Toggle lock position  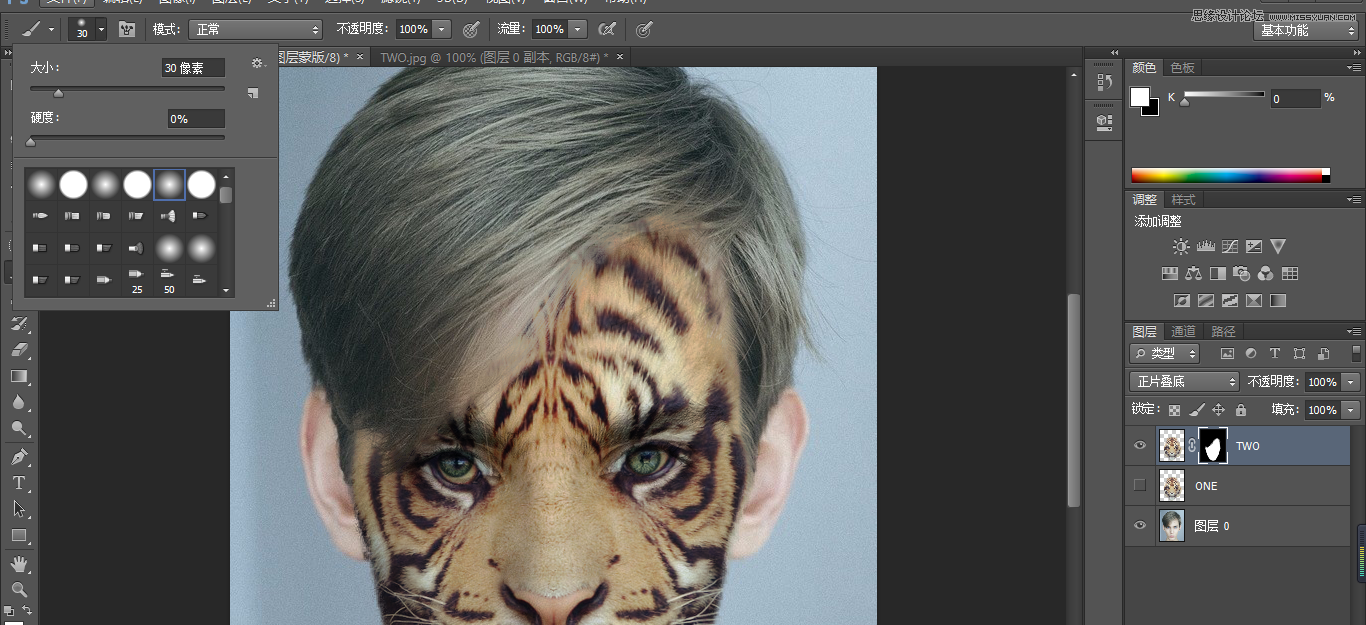click(x=1218, y=410)
